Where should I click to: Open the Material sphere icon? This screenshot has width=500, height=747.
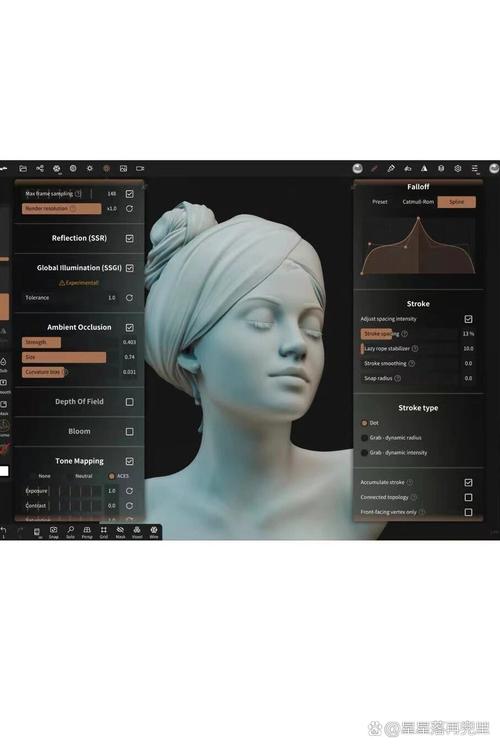click(x=73, y=168)
